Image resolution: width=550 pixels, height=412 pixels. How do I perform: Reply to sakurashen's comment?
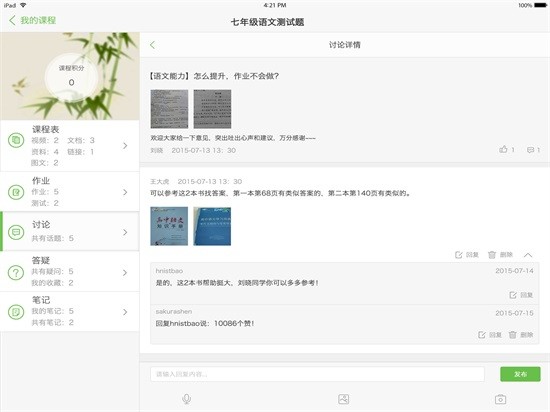[x=490, y=335]
